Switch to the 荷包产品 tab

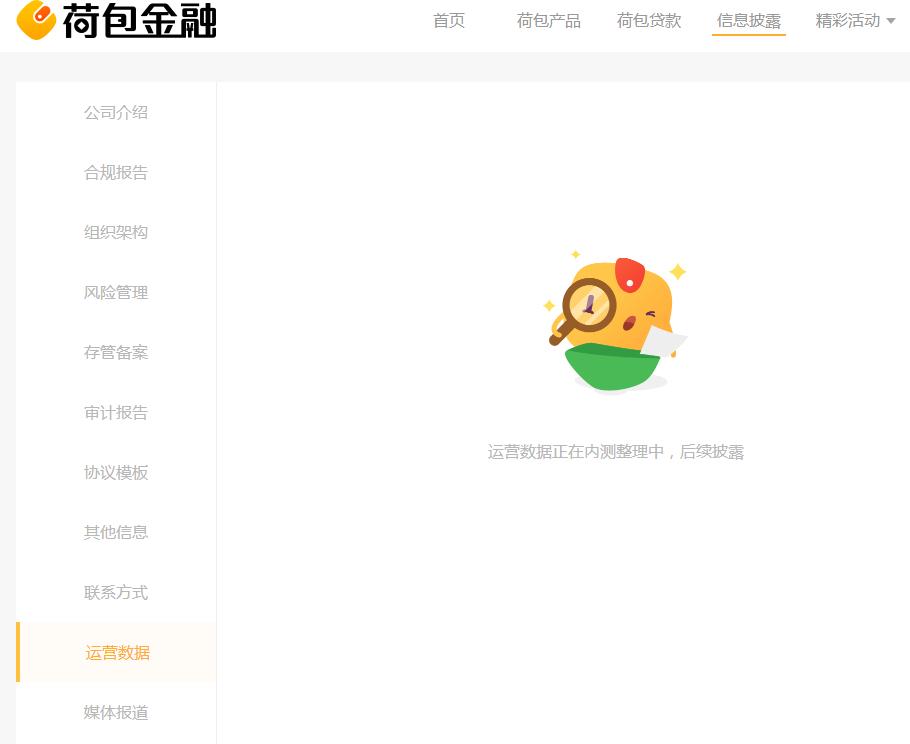[548, 19]
